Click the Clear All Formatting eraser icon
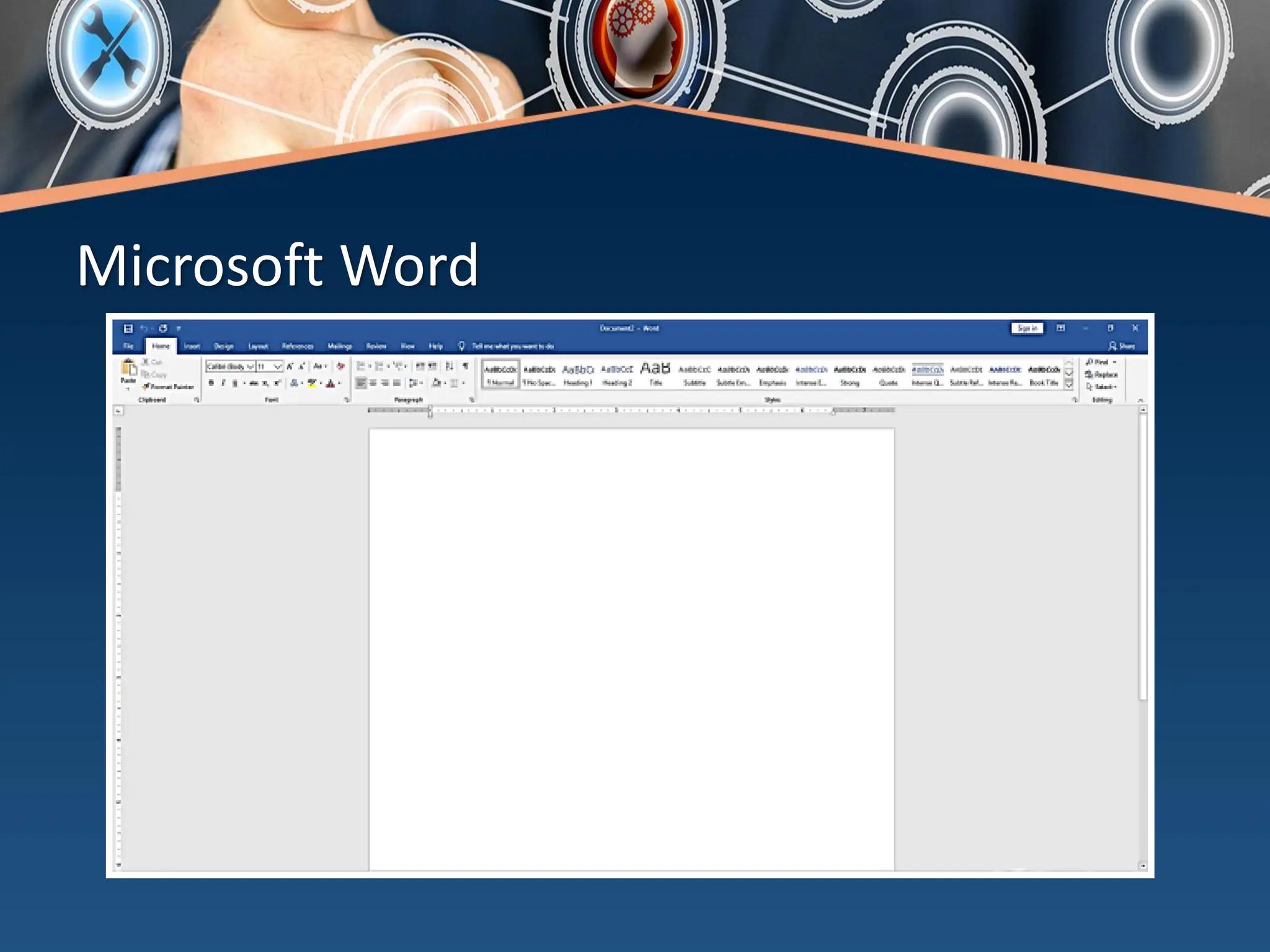 tap(340, 366)
